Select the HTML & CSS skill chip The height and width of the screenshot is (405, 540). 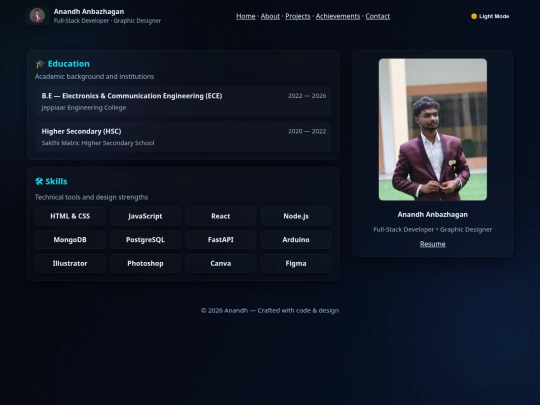[x=70, y=216]
